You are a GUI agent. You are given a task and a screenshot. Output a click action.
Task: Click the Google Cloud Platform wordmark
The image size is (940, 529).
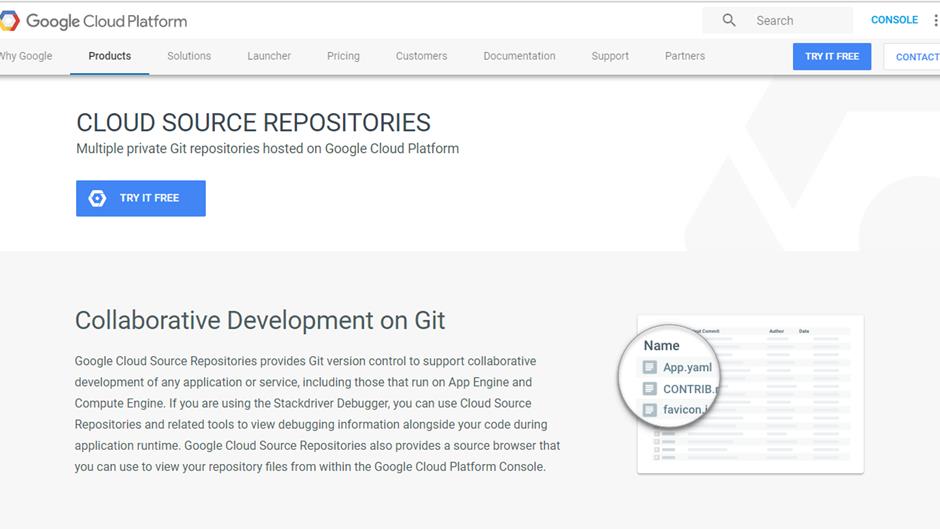coord(107,22)
